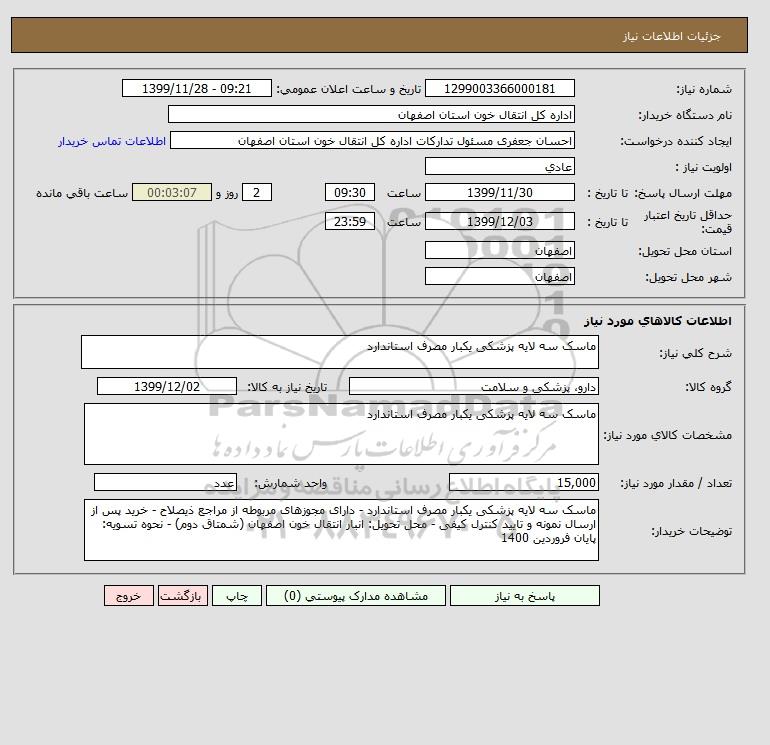Click the اولویت نیاز label

(703, 167)
